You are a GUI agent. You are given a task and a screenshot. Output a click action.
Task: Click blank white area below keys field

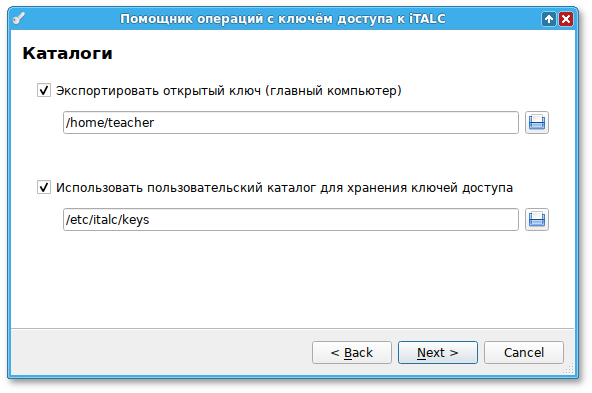[x=291, y=279]
